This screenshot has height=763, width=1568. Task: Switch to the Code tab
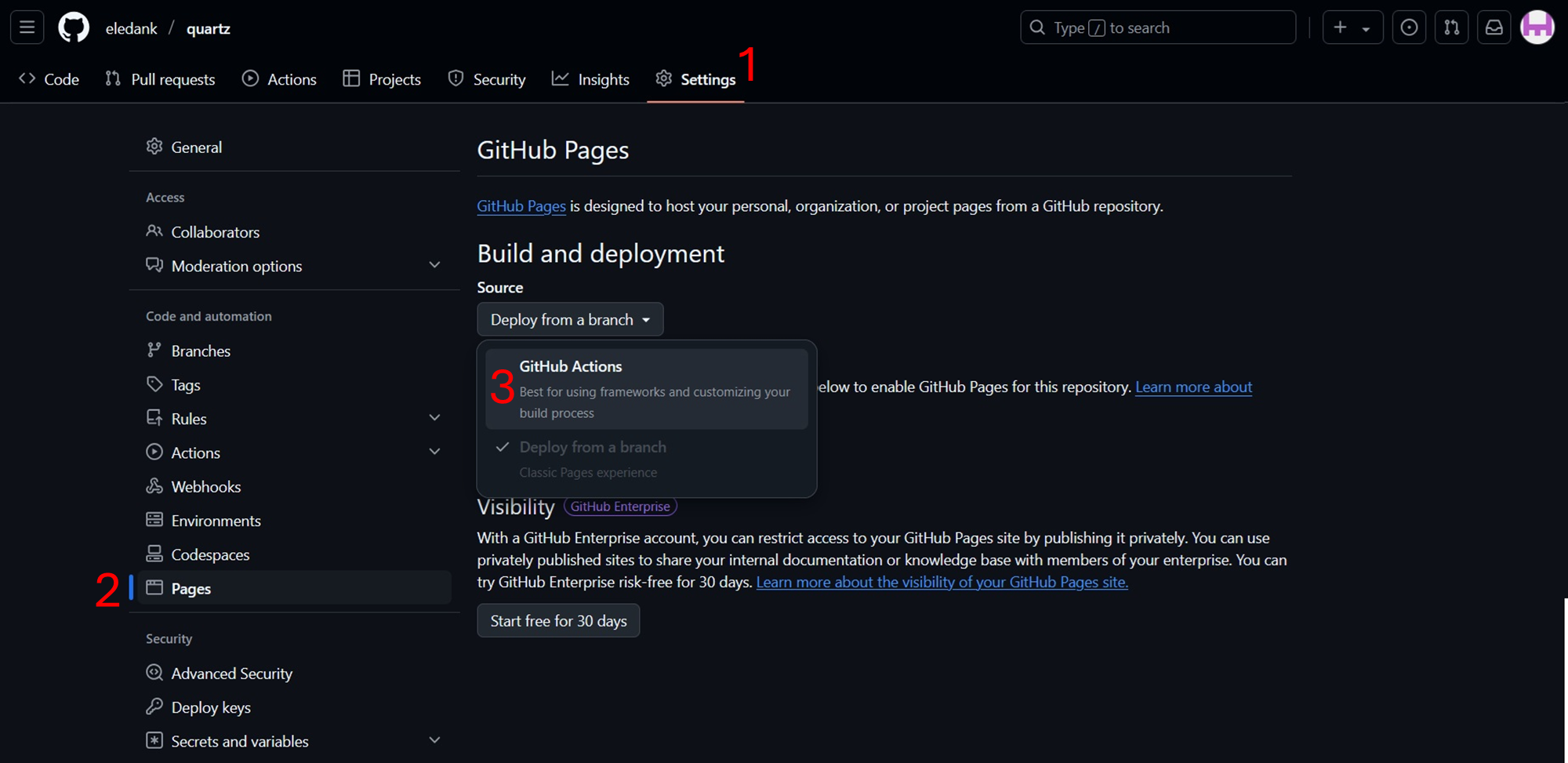pos(49,79)
